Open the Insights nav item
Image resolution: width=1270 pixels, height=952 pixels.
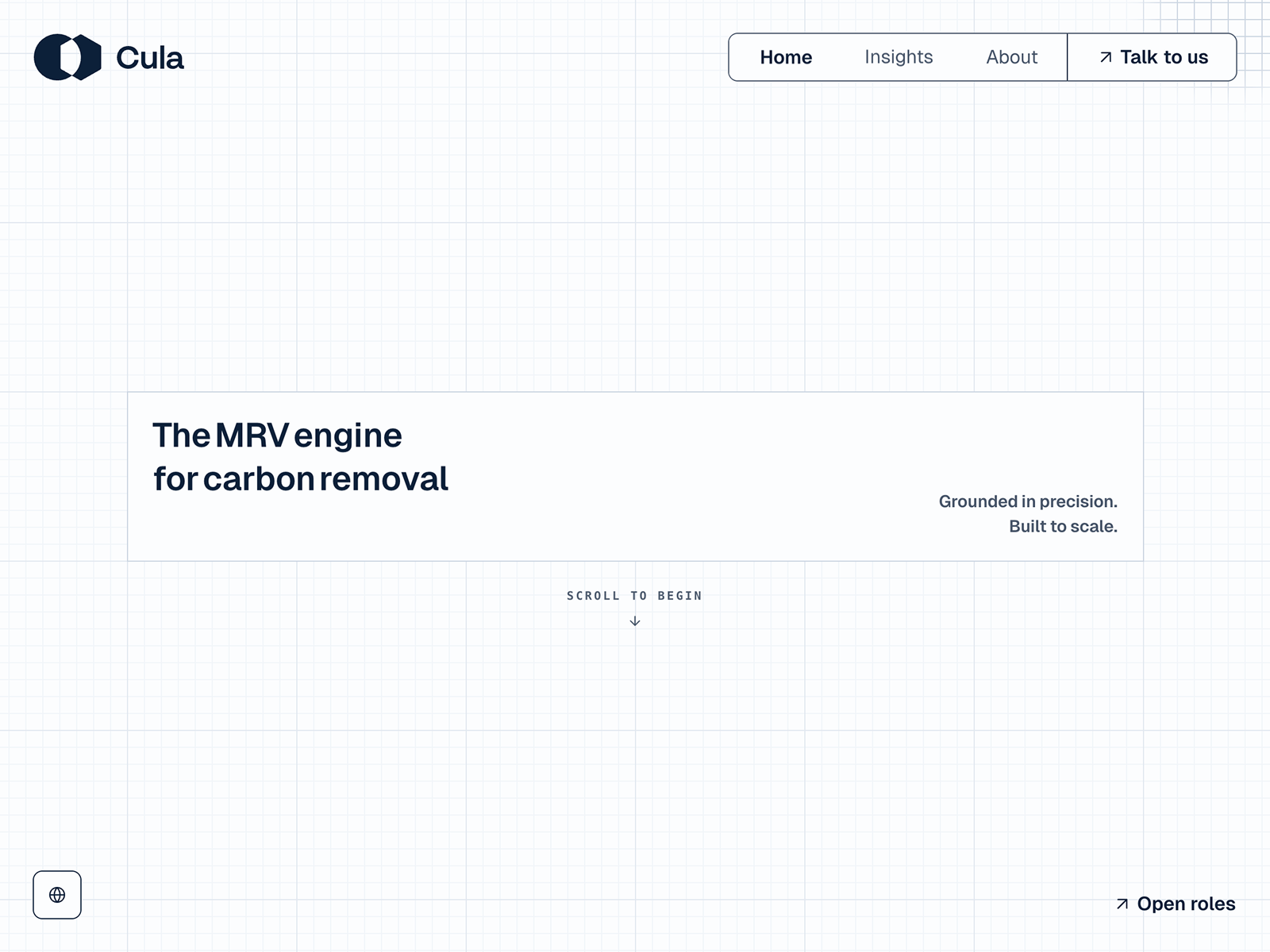click(899, 57)
